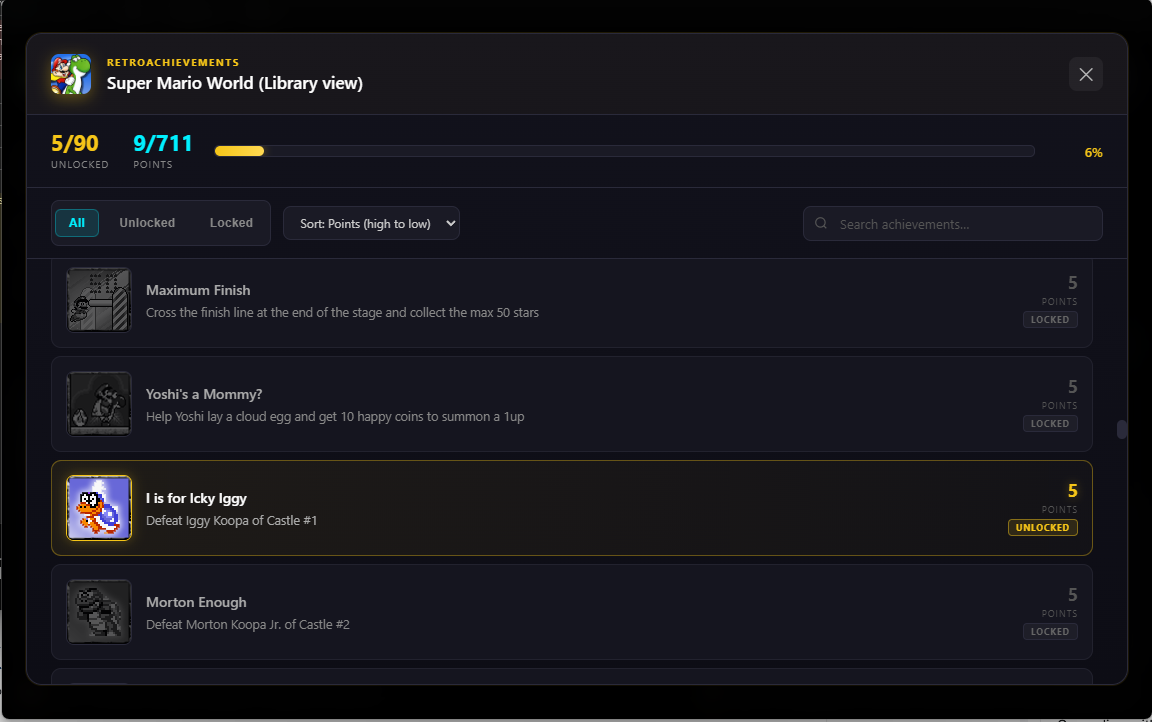Open the Maximum Finish achievement badge
The image size is (1152, 722).
tap(99, 300)
